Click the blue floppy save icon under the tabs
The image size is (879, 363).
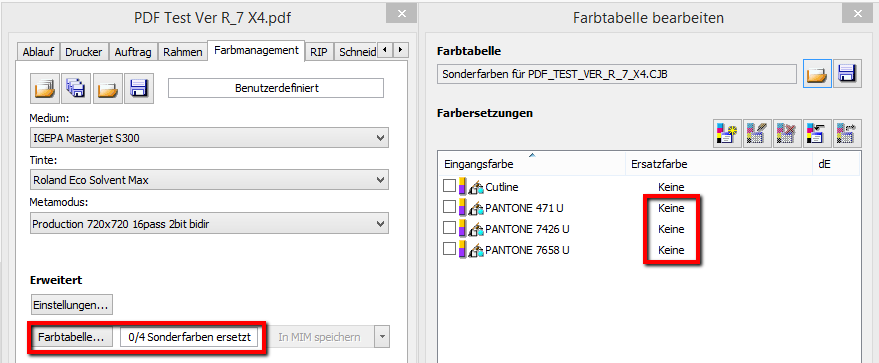(139, 89)
